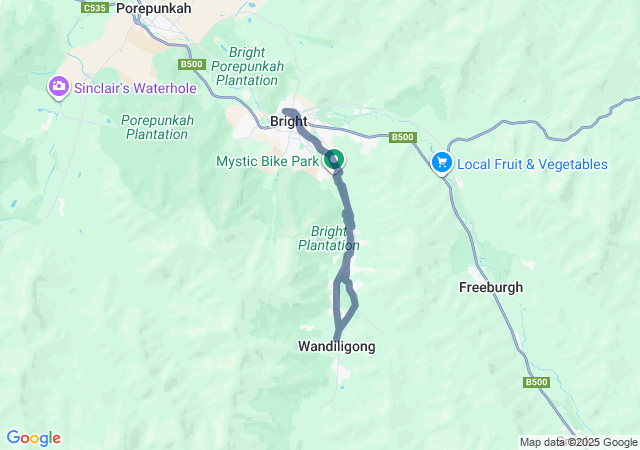The image size is (640, 450).
Task: Click the Mystic Bike Park text label
Action: coord(267,161)
